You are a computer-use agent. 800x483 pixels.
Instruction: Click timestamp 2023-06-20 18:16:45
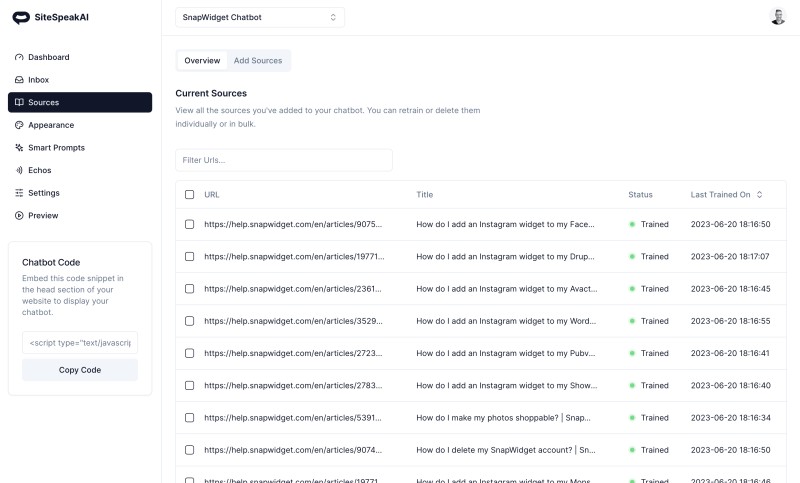coord(731,289)
